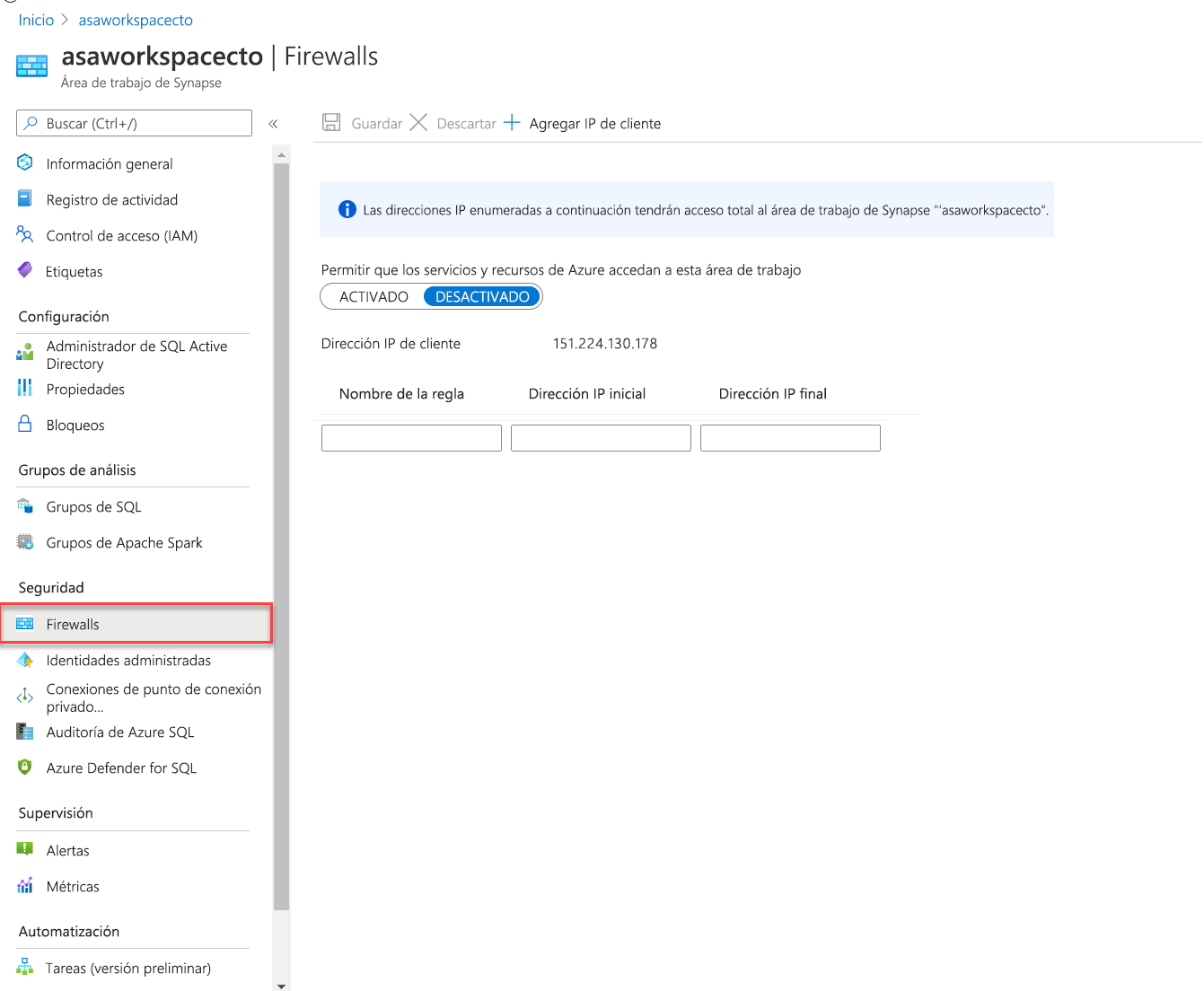The image size is (1204, 991).
Task: Click the Información general icon
Action: 25,163
